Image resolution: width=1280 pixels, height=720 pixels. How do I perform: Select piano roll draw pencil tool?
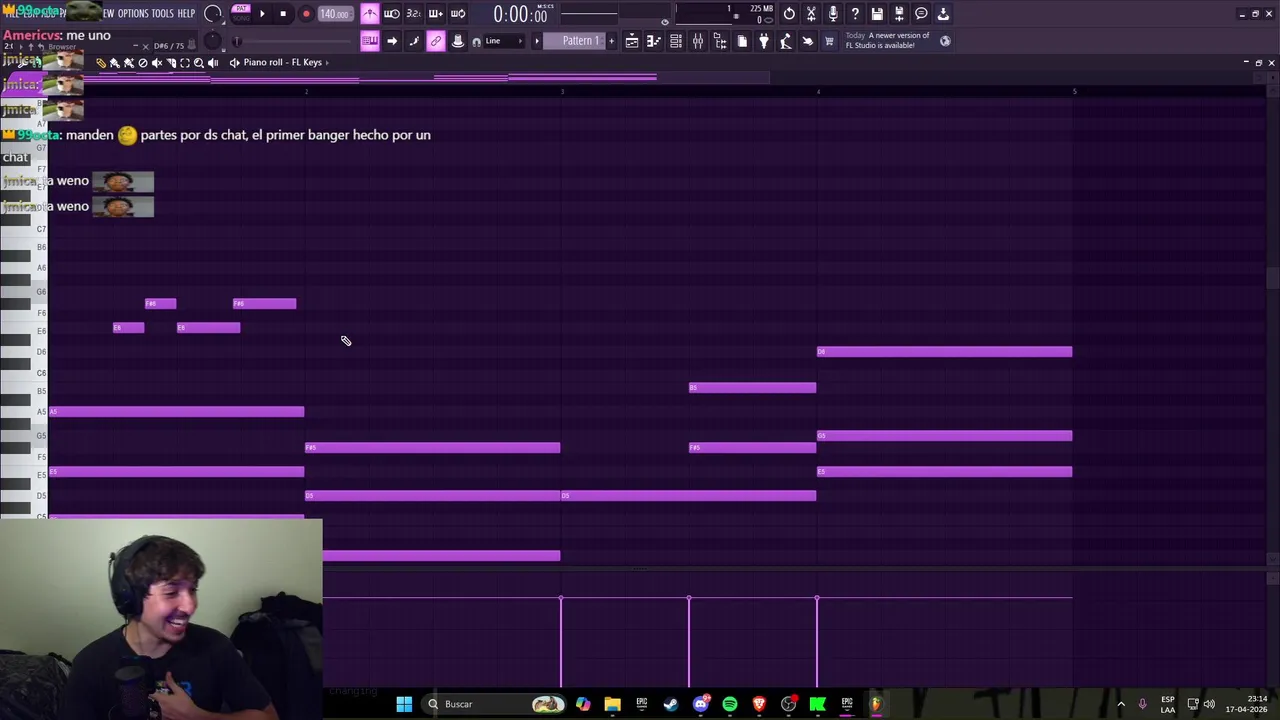tap(101, 62)
